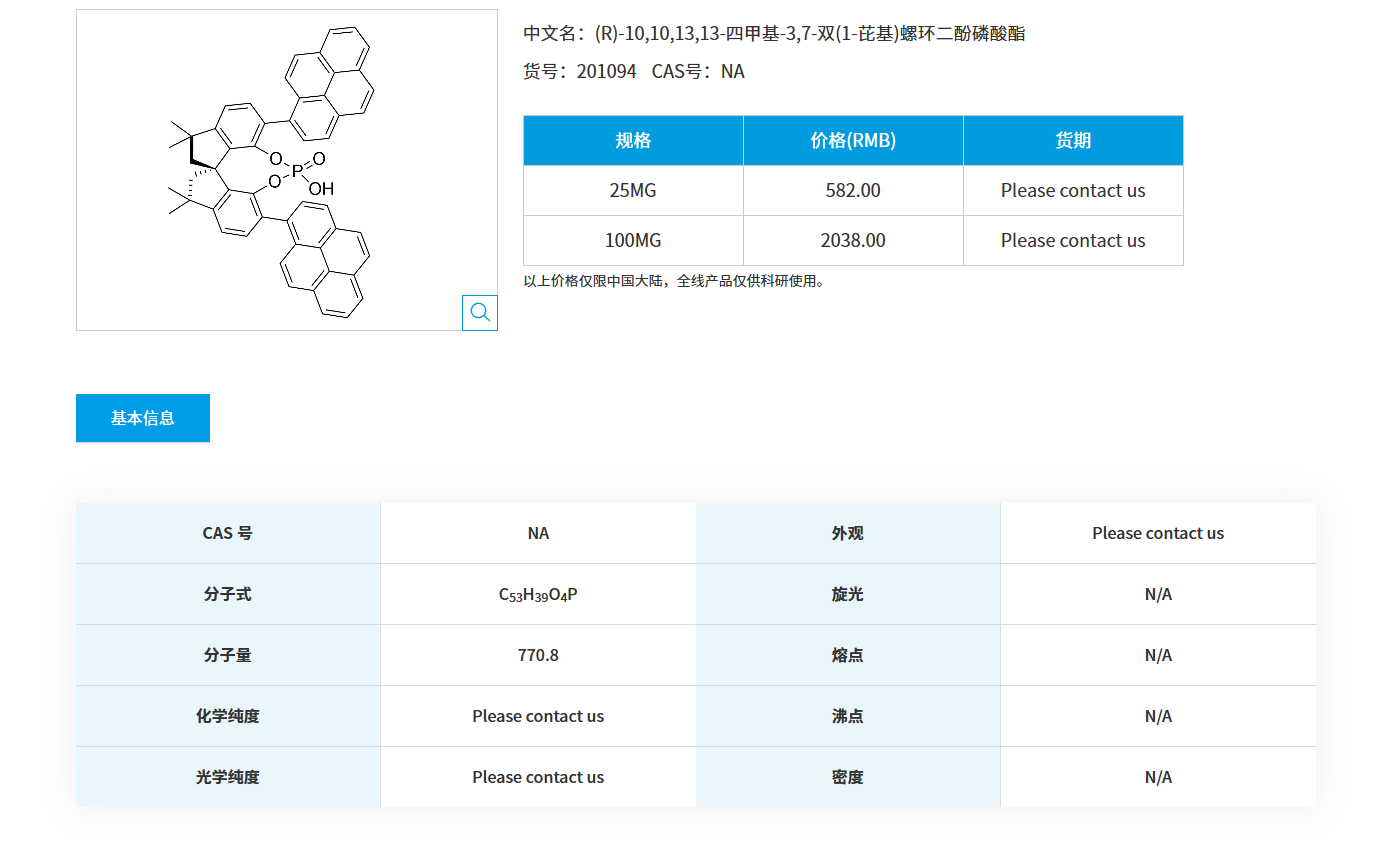Click the magnifier icon to enlarge structure image
The image size is (1395, 853).
click(479, 312)
